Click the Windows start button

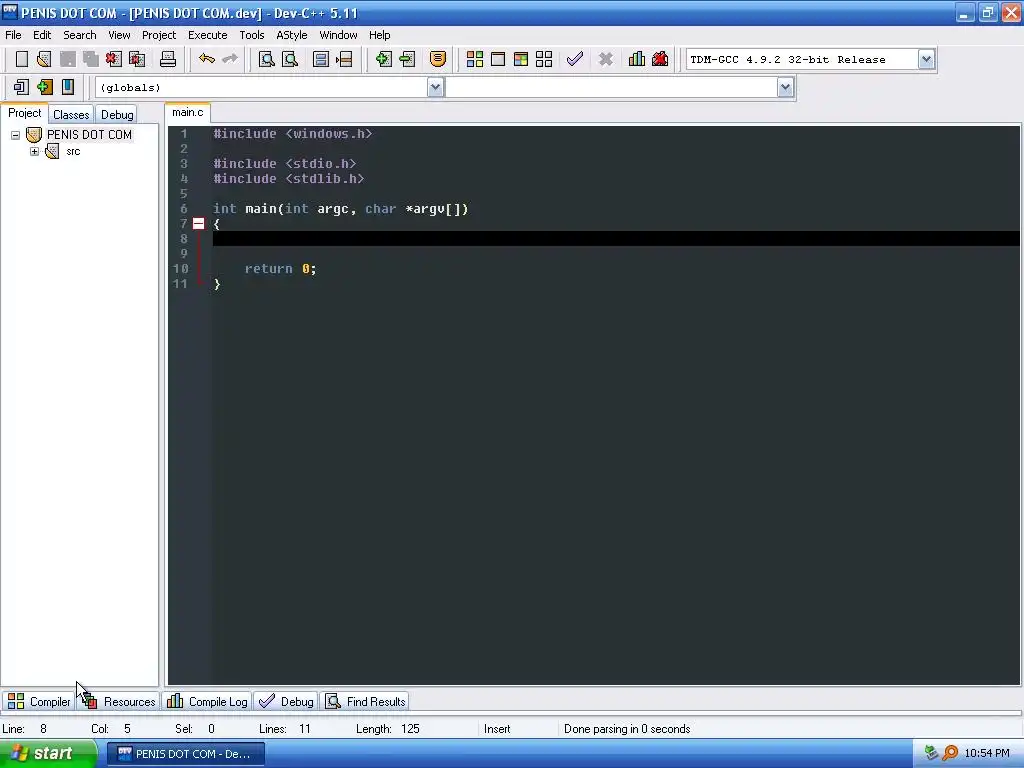click(48, 754)
